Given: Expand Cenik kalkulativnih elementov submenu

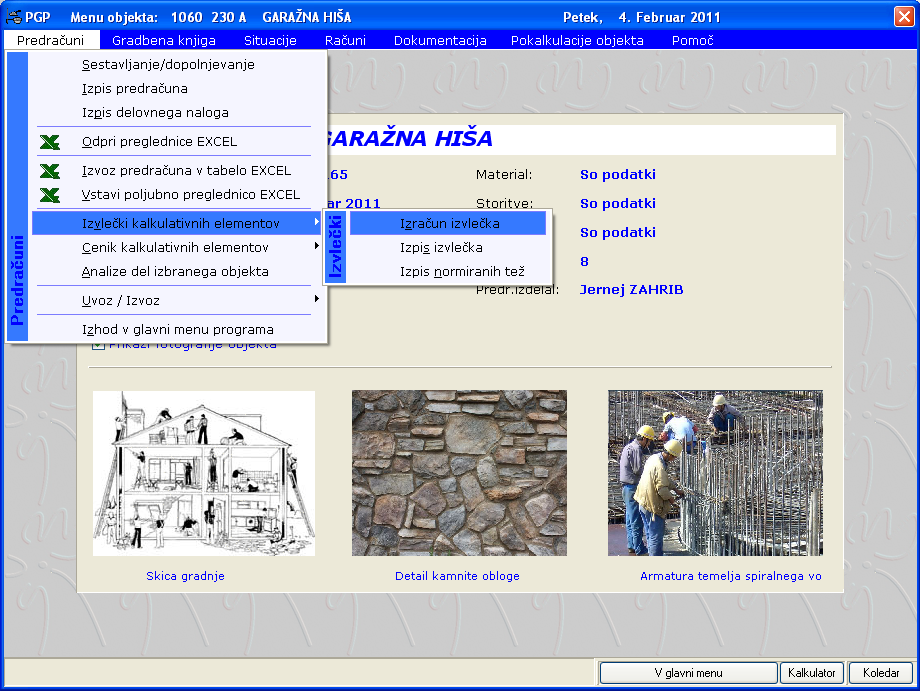Looking at the screenshot, I should click(175, 247).
